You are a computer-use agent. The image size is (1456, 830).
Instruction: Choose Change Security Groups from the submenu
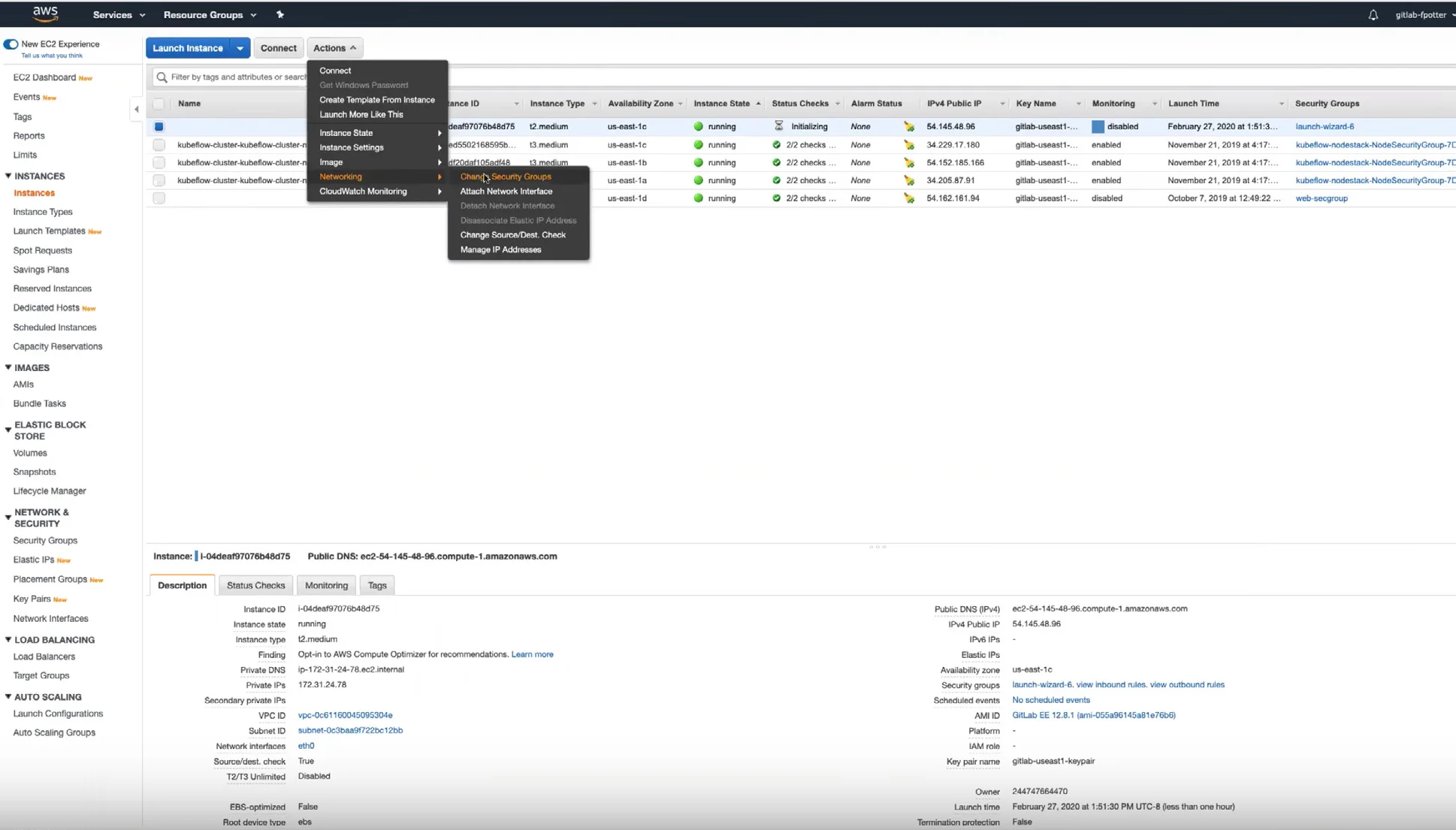pos(505,177)
